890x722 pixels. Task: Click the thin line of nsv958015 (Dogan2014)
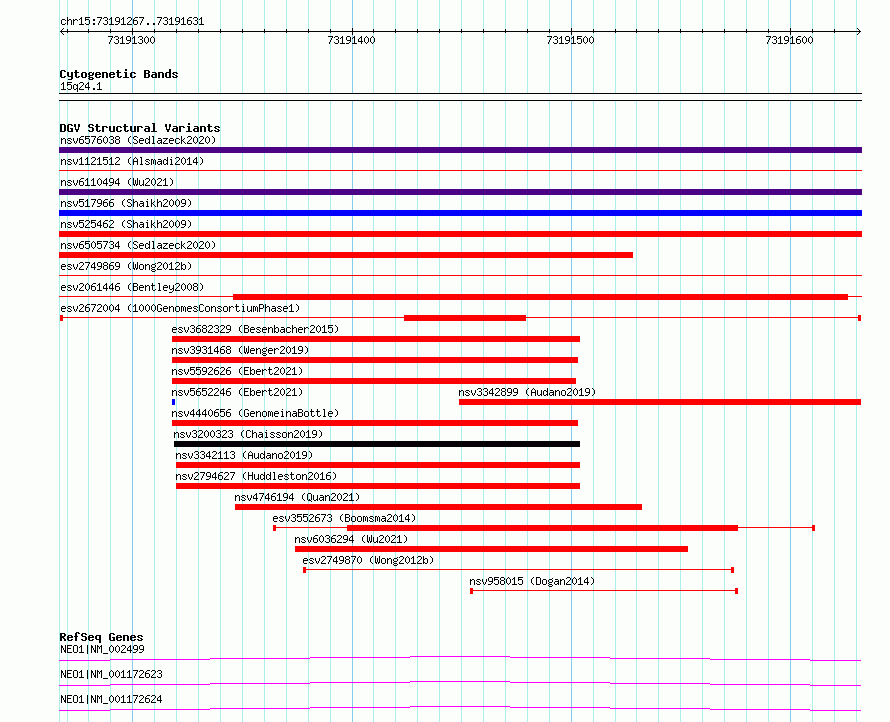pos(604,591)
